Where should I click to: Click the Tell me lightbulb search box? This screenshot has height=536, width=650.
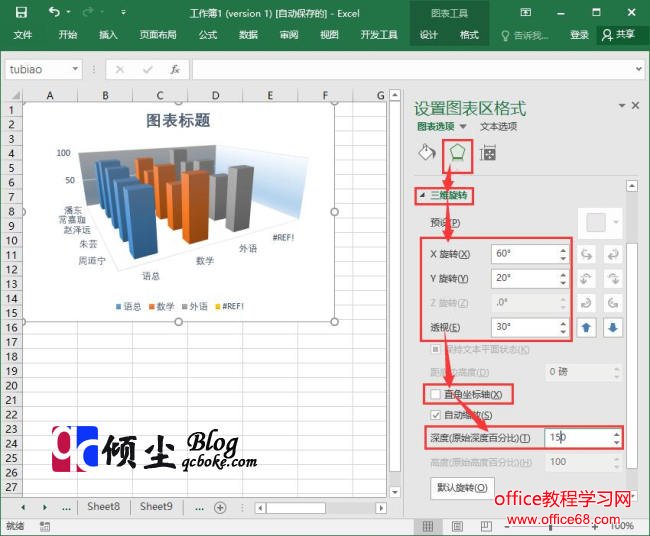[x=525, y=36]
